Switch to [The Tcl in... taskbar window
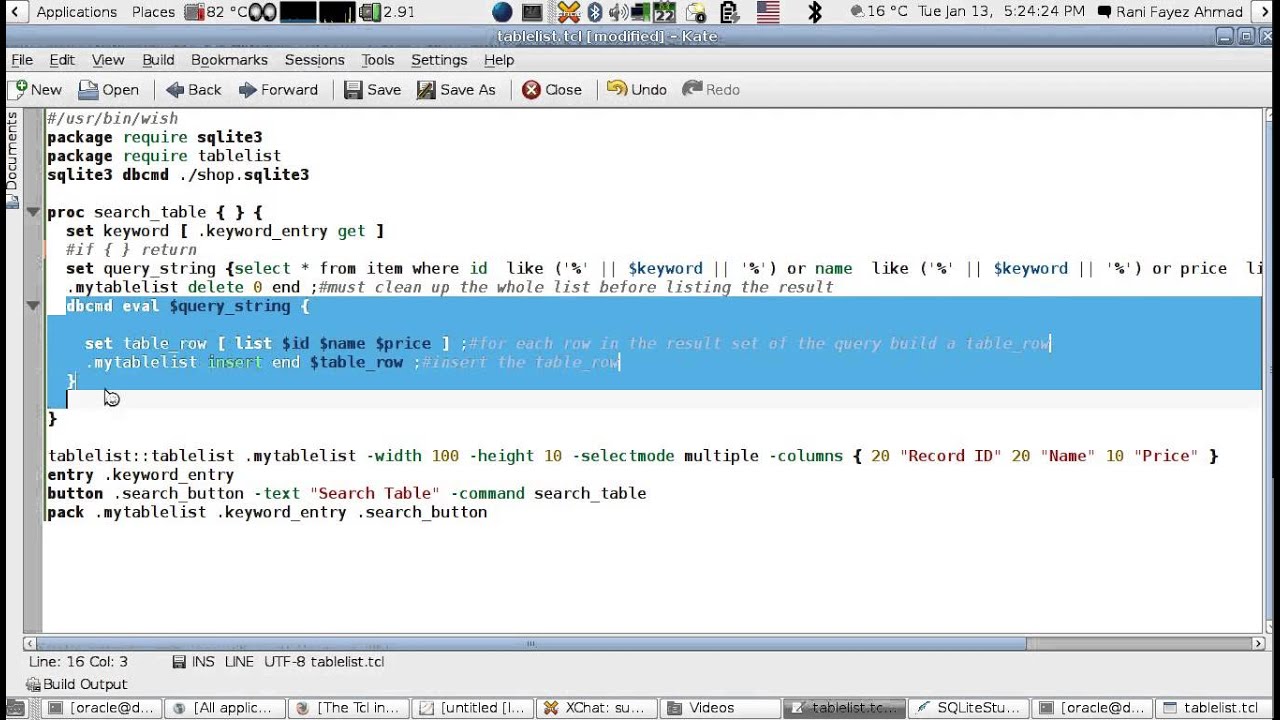Image resolution: width=1280 pixels, height=720 pixels. click(x=348, y=708)
